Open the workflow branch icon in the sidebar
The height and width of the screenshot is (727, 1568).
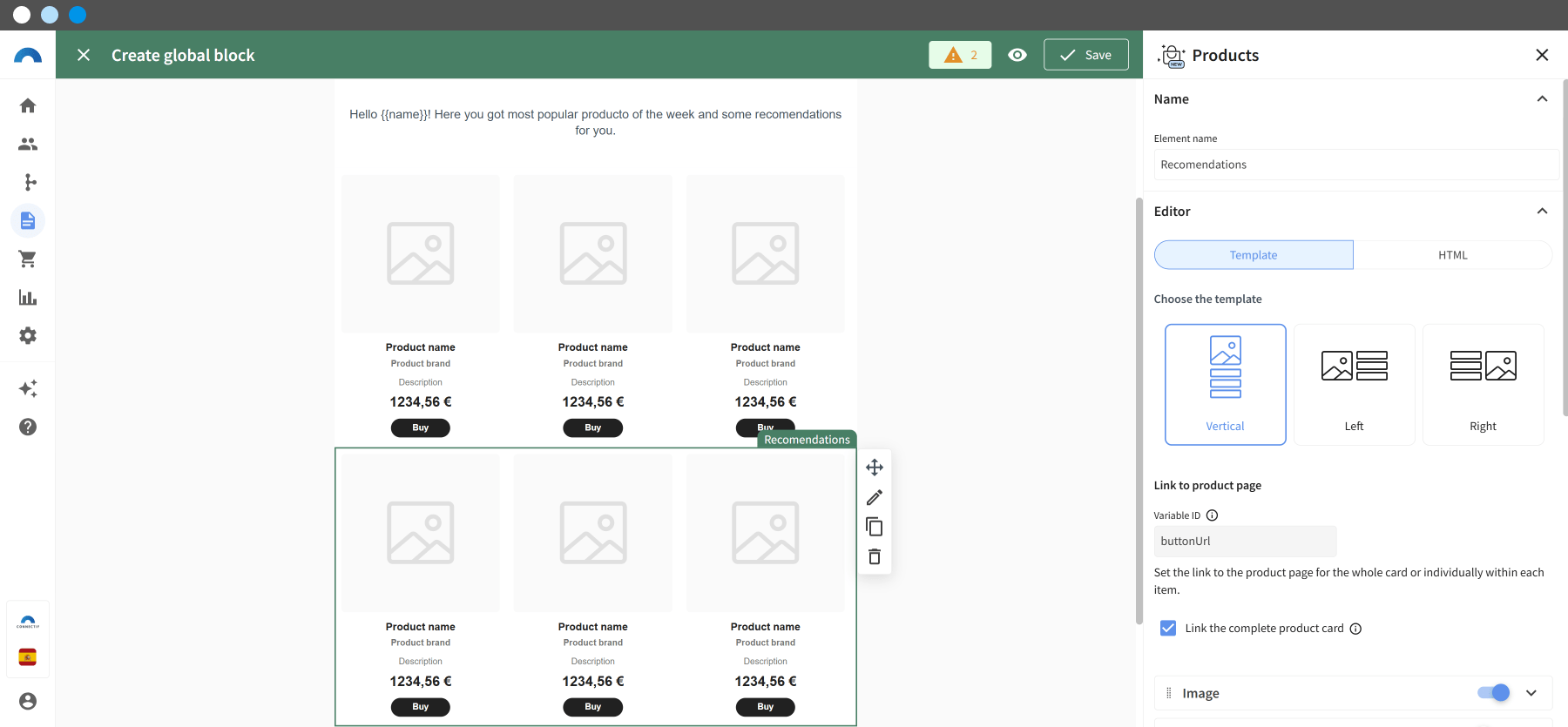coord(28,182)
